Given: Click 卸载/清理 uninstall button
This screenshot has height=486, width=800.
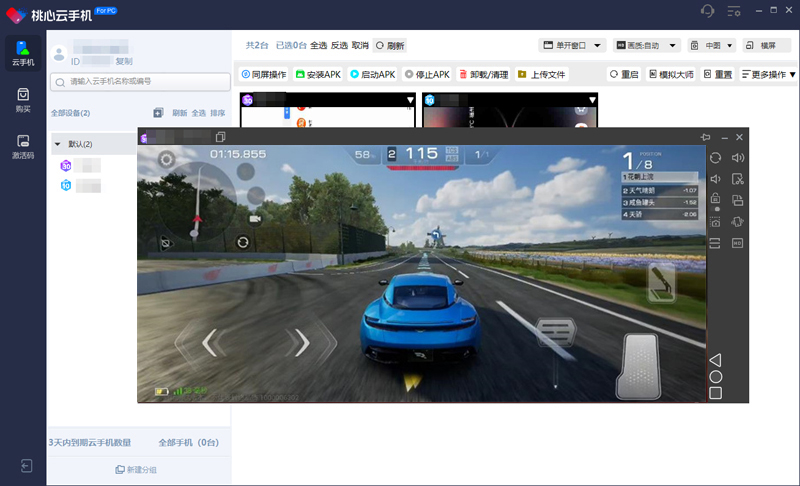Looking at the screenshot, I should [484, 74].
